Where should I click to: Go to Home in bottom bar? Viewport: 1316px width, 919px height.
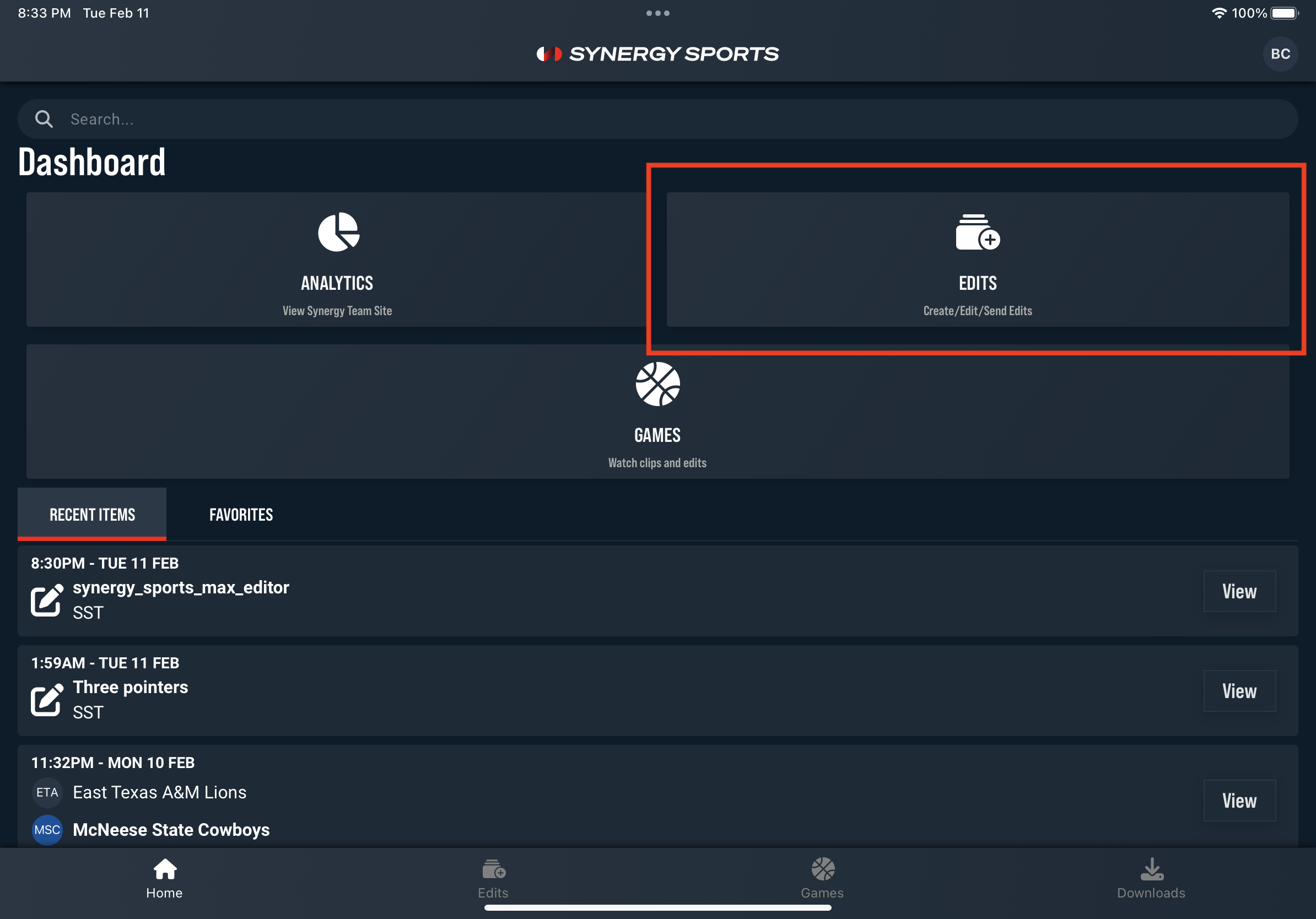coord(164,878)
